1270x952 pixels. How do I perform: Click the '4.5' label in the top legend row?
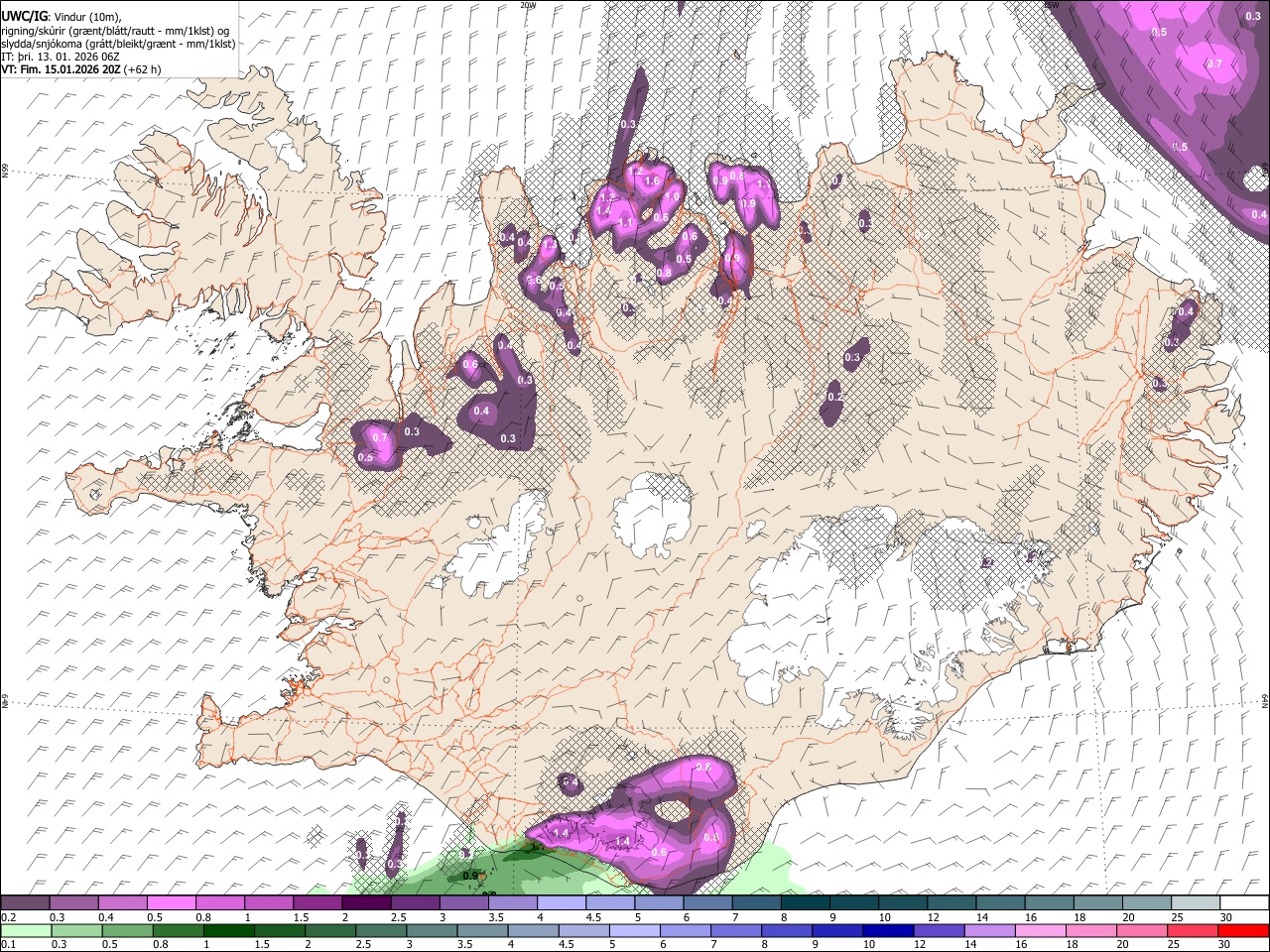(593, 917)
